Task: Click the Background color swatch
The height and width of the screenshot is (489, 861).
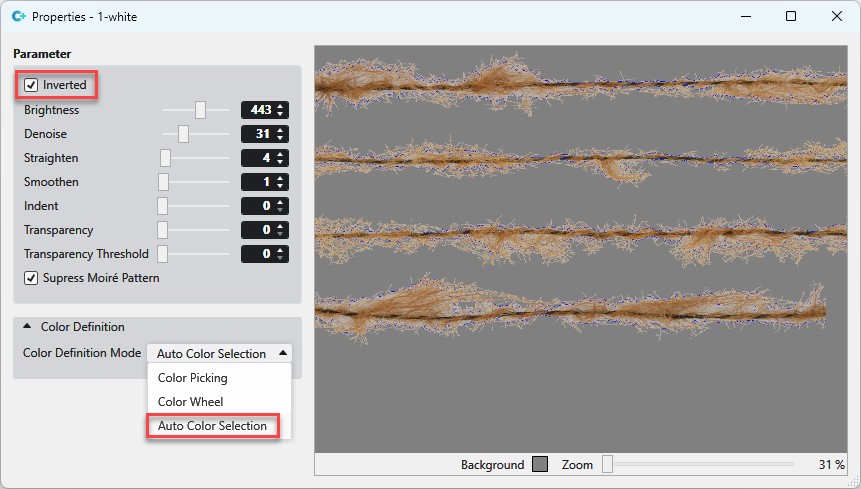Action: [x=540, y=464]
